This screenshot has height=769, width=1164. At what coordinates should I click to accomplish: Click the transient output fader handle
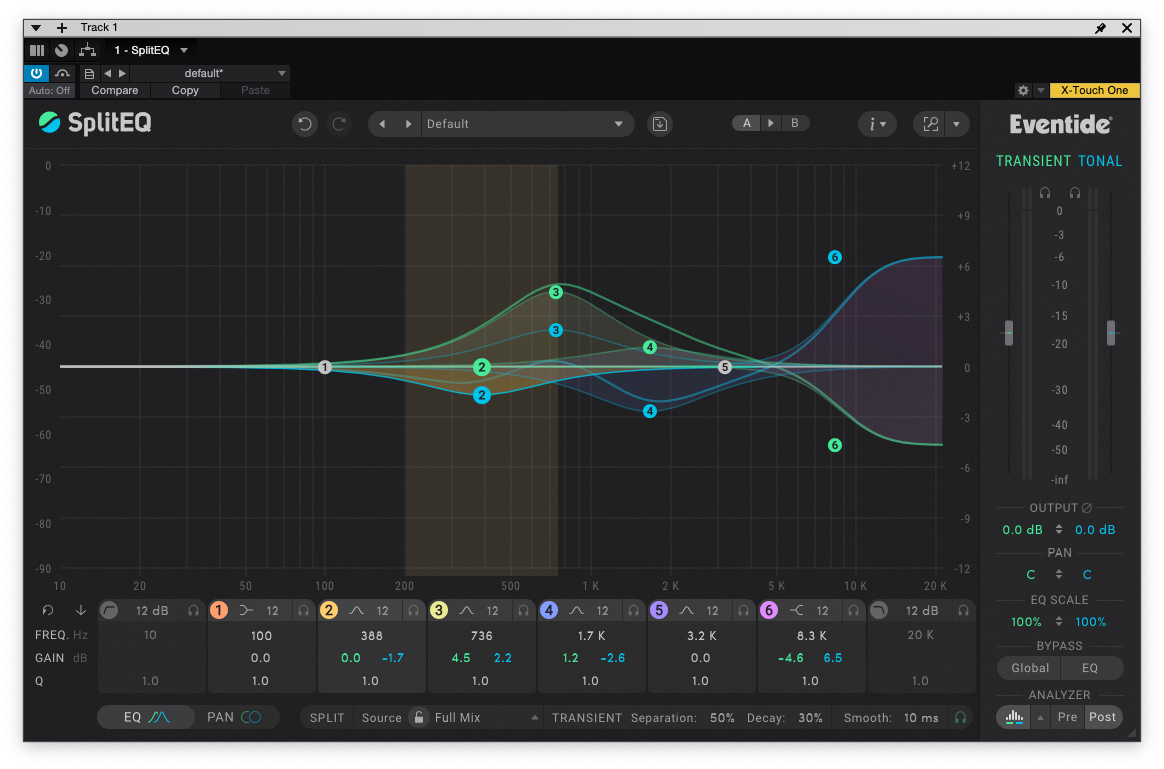tap(1008, 333)
